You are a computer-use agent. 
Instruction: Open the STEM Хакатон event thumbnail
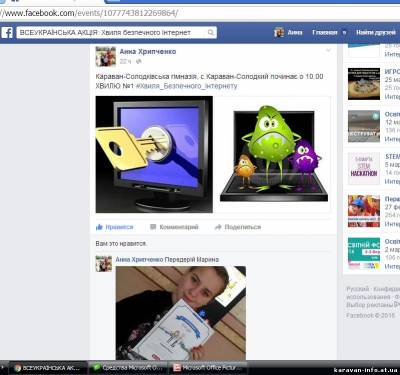click(x=364, y=168)
